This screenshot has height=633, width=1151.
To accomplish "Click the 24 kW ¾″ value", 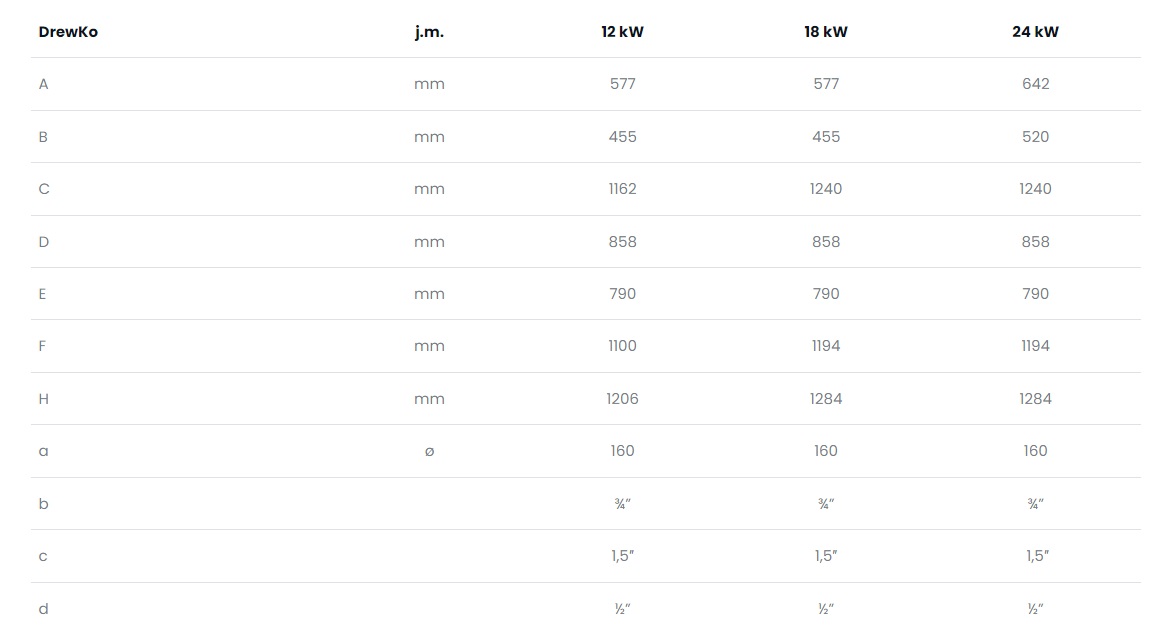I will (1035, 504).
